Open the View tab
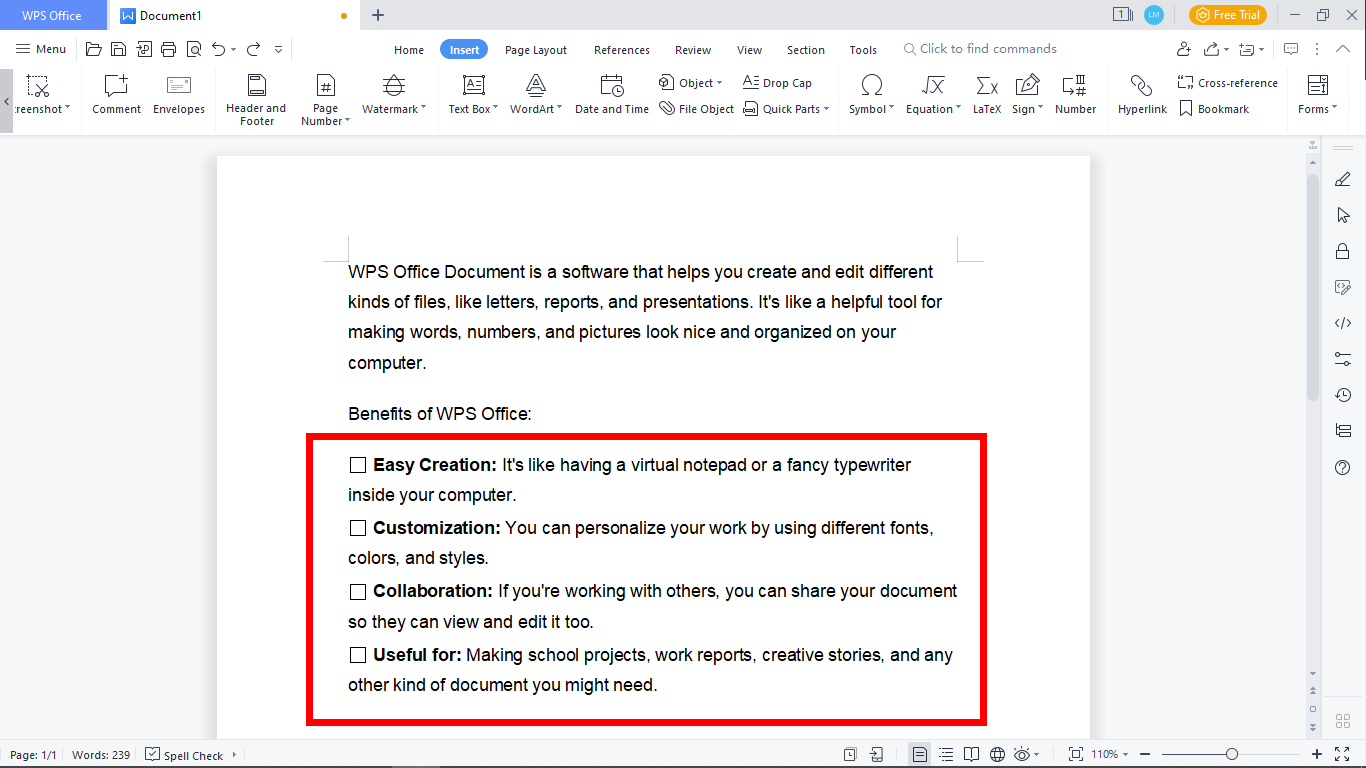The width and height of the screenshot is (1366, 768). 749,50
